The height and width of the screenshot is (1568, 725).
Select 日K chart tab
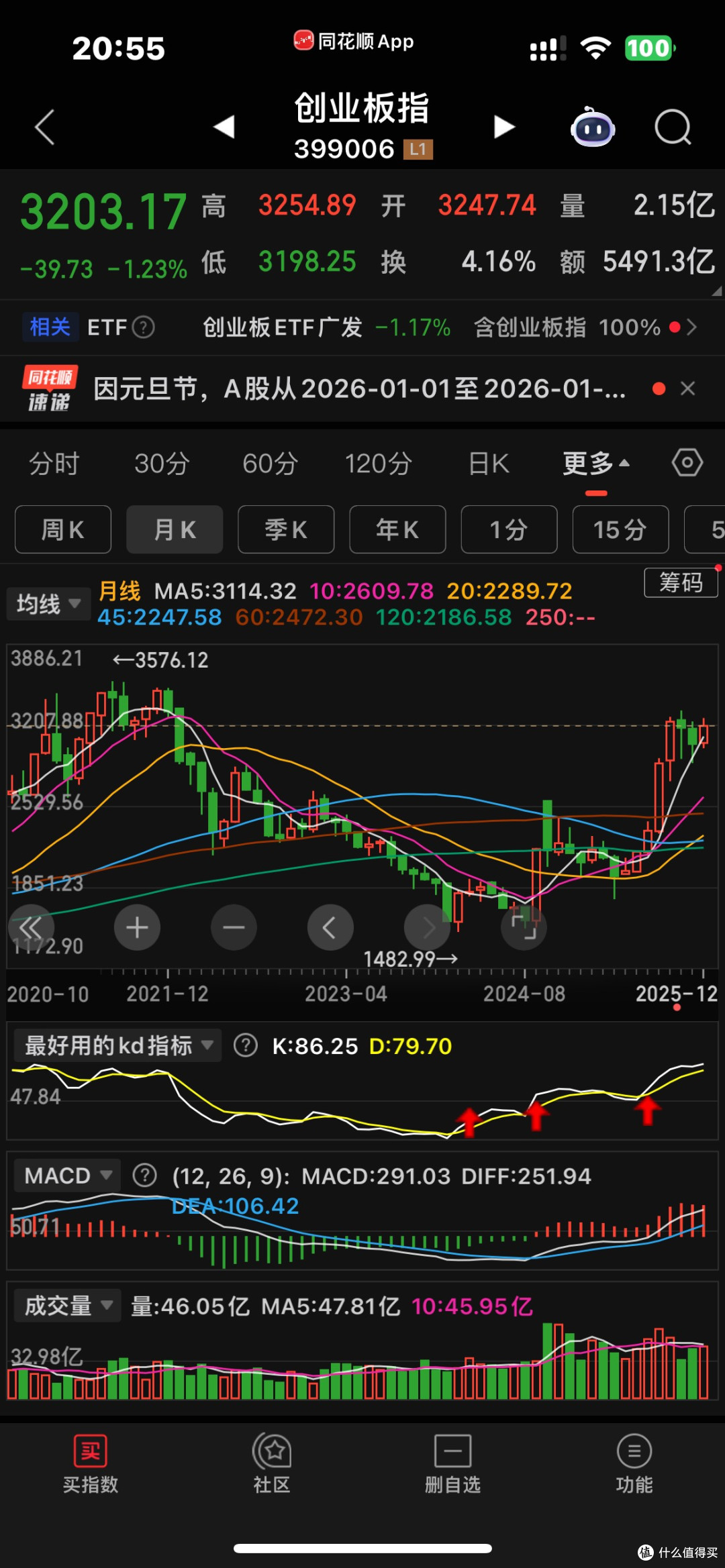[x=489, y=464]
